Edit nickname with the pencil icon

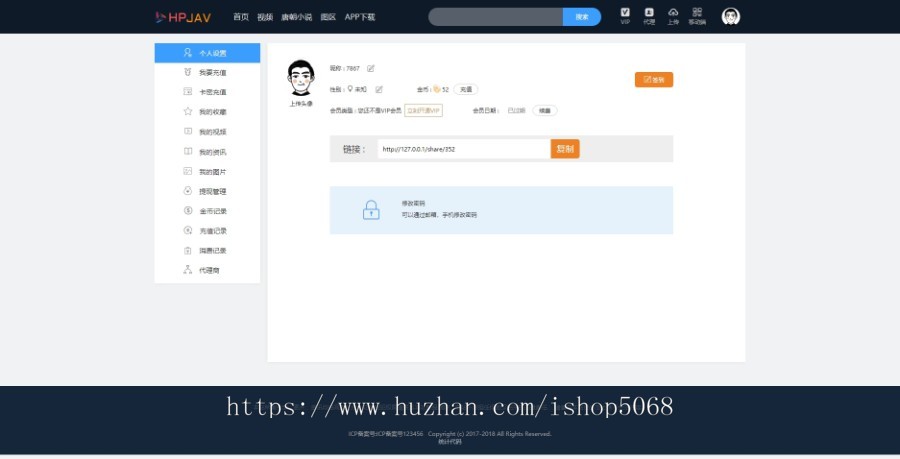pyautogui.click(x=371, y=68)
